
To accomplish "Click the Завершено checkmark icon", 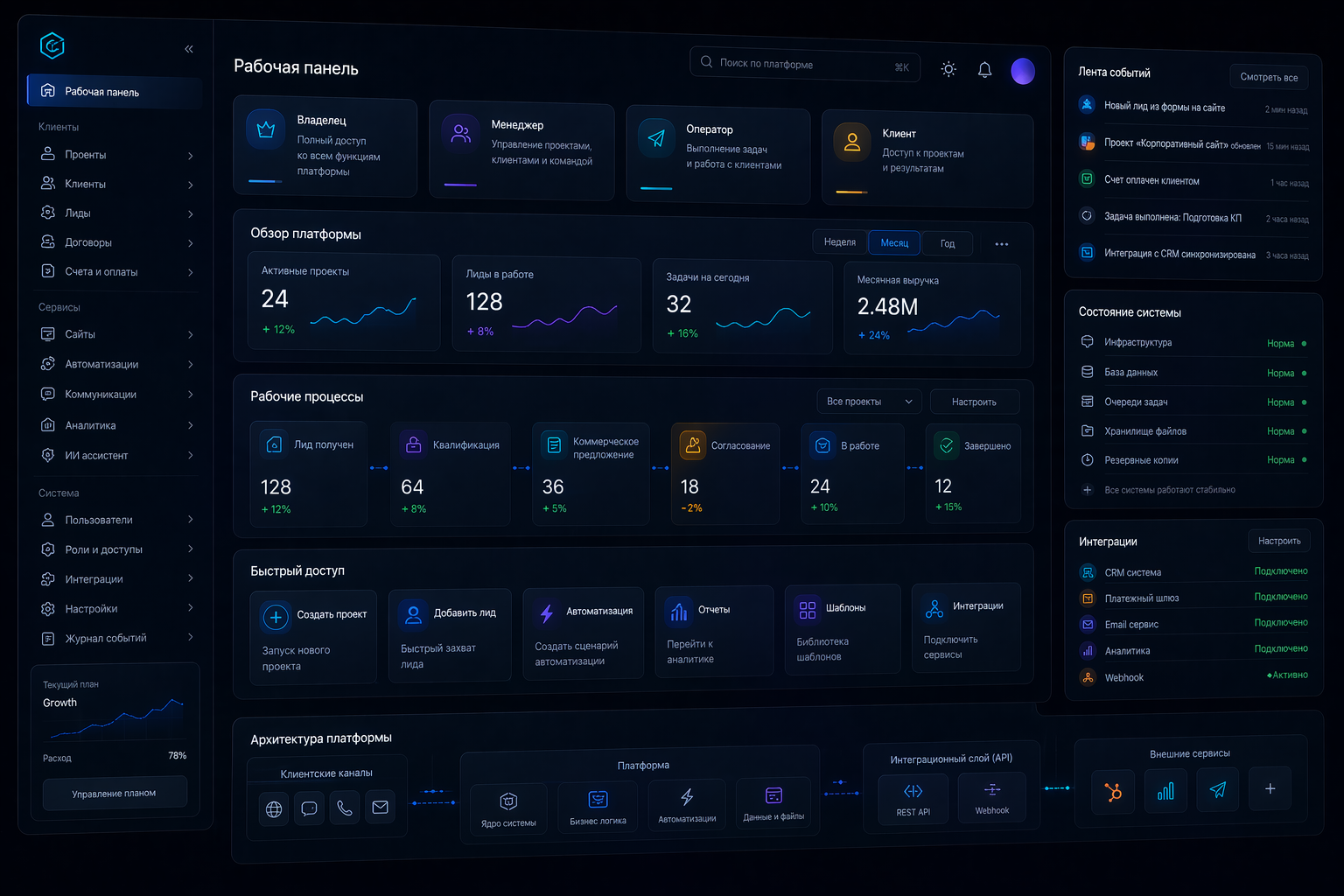I will [947, 445].
